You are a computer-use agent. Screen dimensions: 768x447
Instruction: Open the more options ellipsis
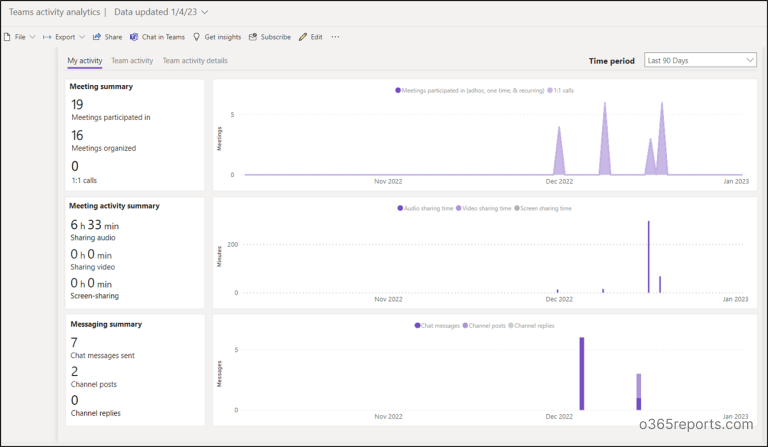pyautogui.click(x=335, y=37)
